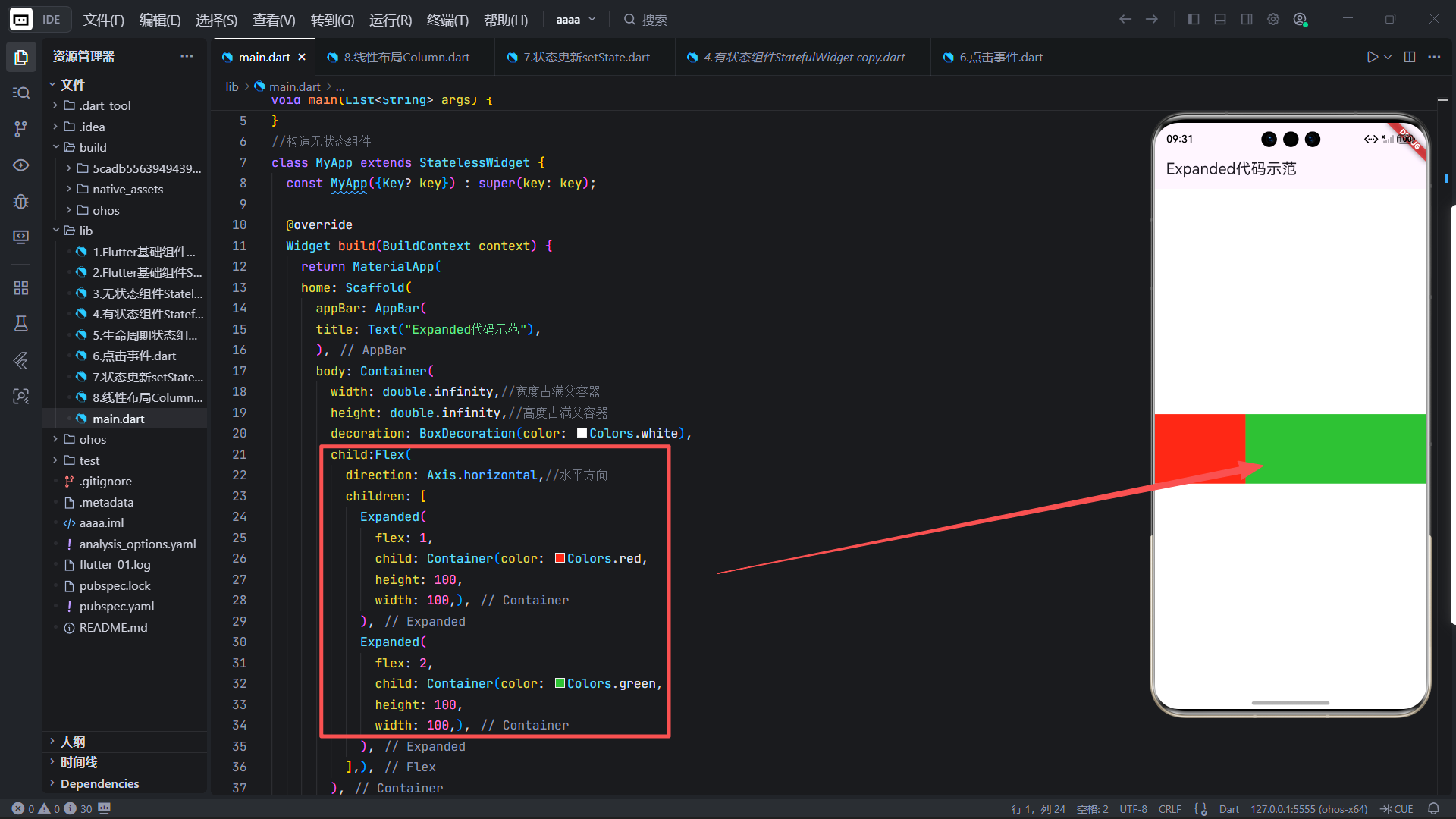This screenshot has height=819, width=1456.
Task: Open the 终端(T) menu
Action: [x=447, y=20]
